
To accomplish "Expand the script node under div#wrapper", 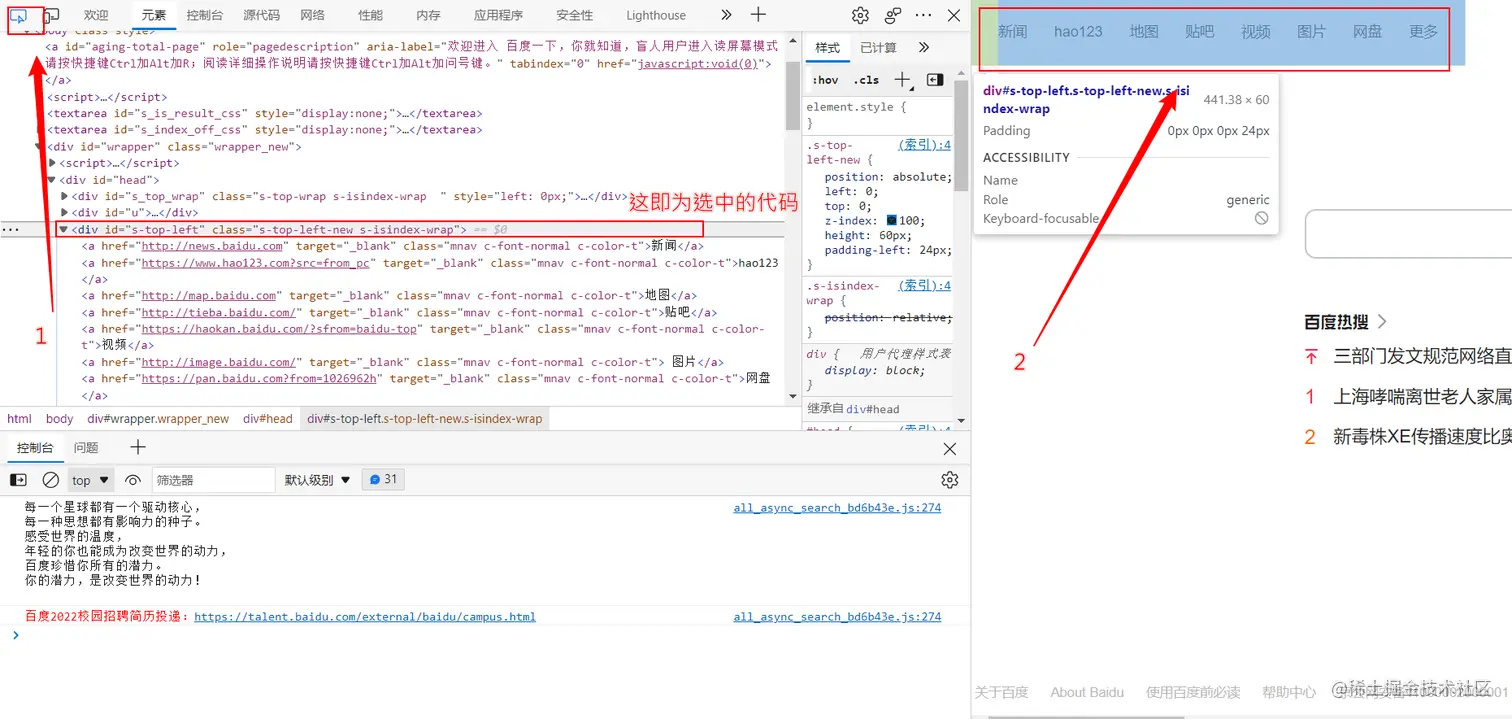I will tap(53, 163).
